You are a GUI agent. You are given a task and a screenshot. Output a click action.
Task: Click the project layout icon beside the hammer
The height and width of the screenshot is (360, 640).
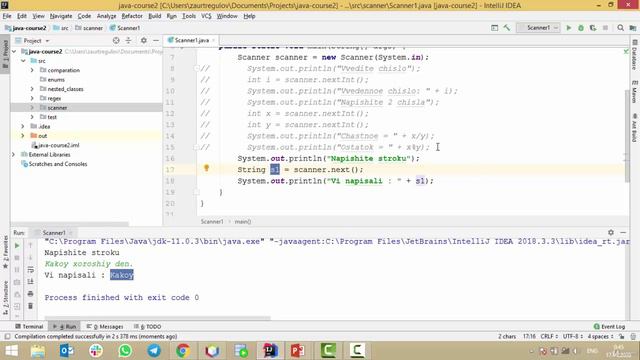tap(494, 28)
